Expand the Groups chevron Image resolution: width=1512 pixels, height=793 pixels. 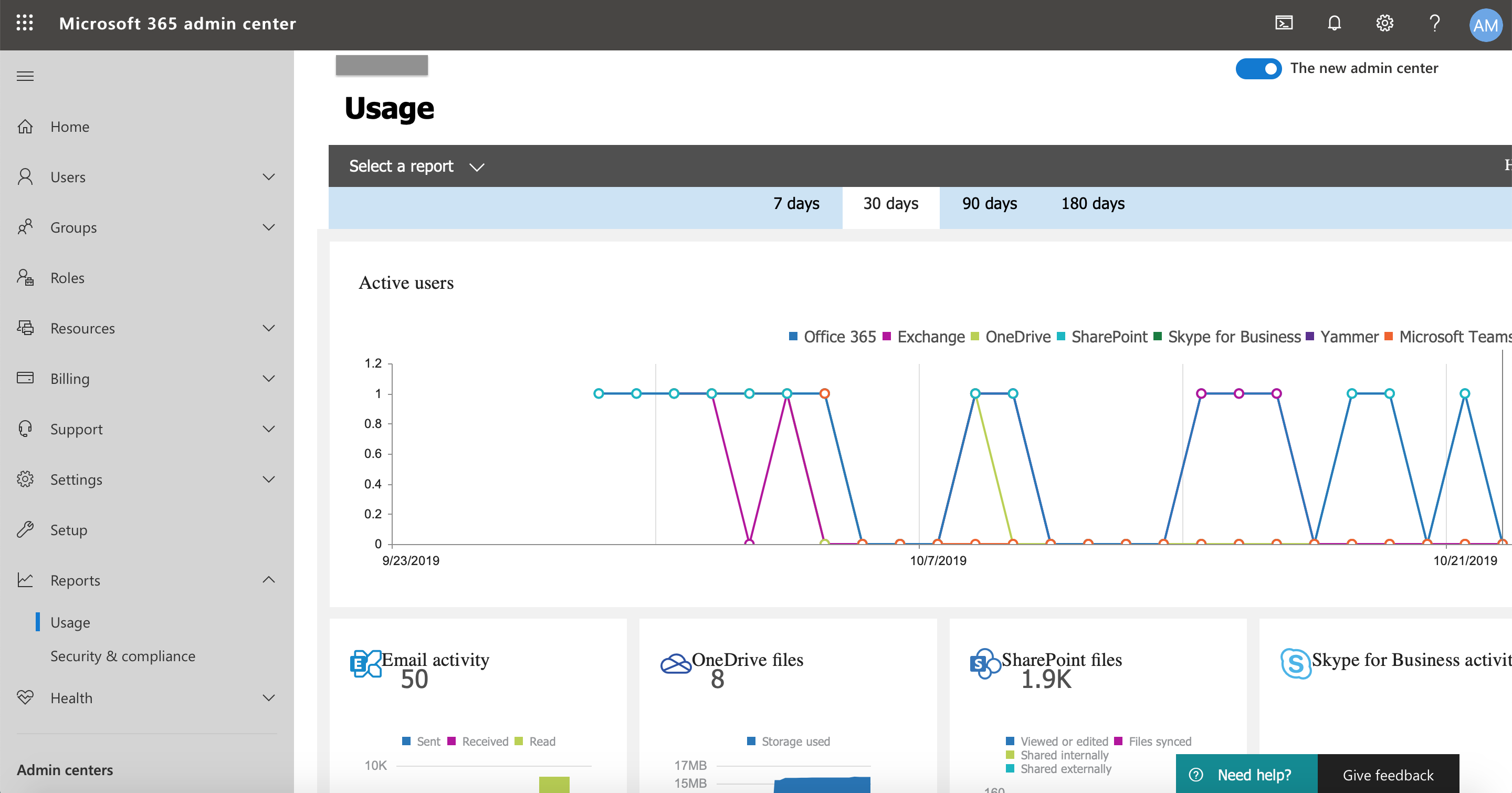[269, 227]
